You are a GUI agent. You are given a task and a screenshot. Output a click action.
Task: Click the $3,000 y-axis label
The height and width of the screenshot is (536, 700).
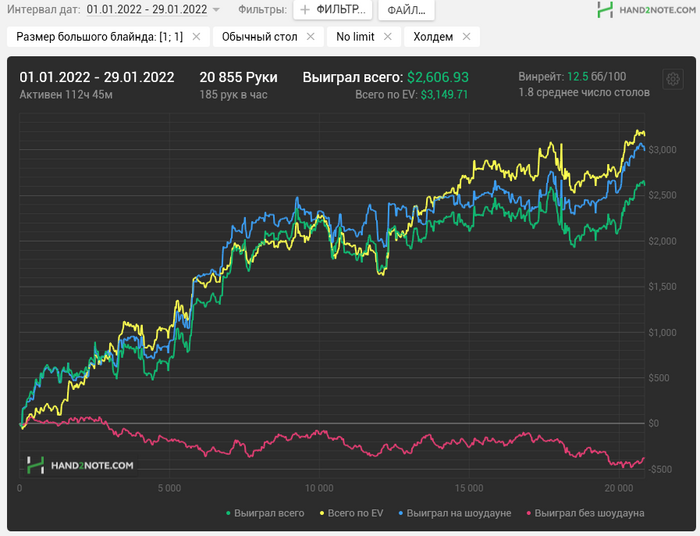pos(662,150)
